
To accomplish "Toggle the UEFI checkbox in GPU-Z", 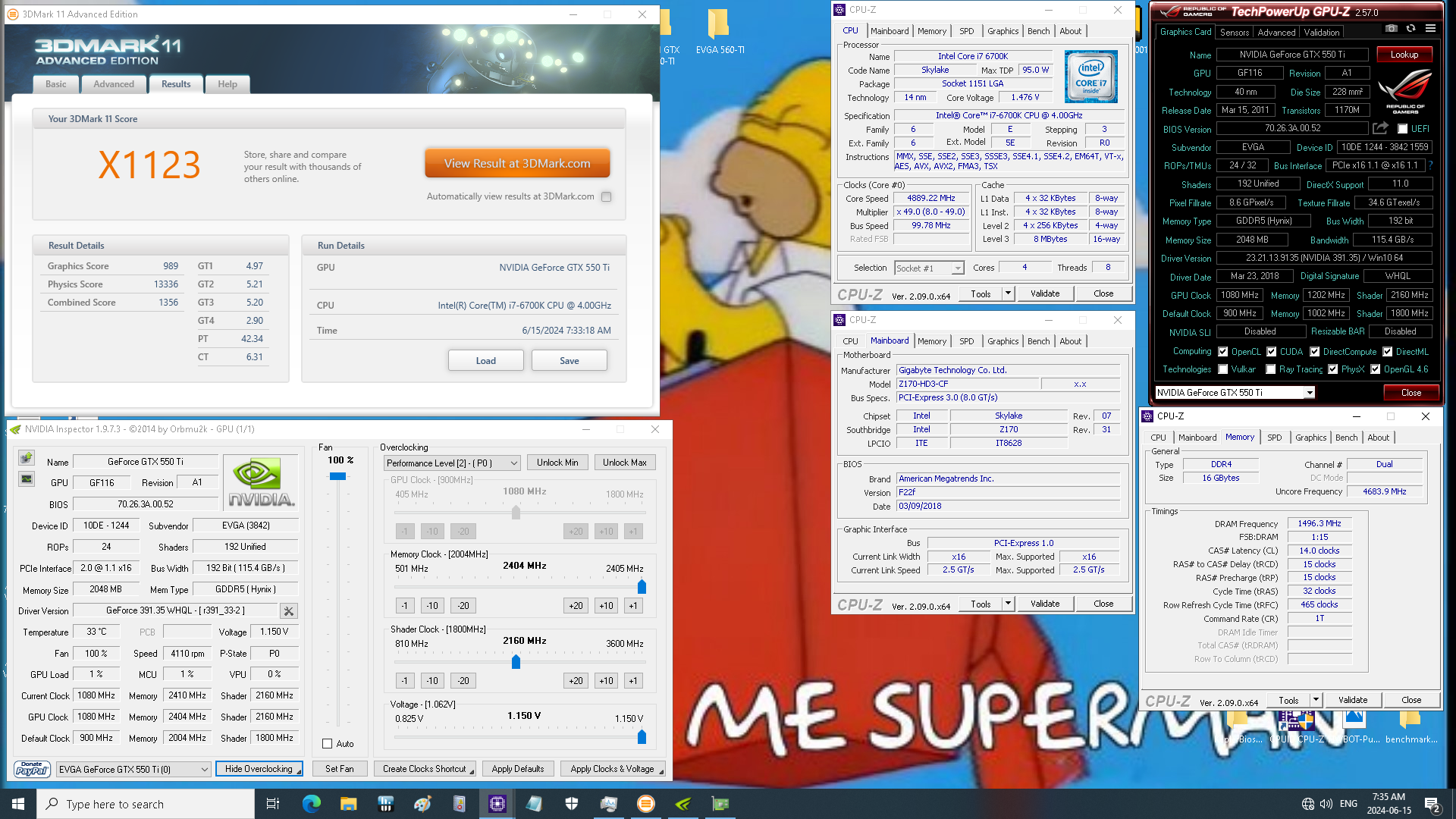I will (1403, 129).
